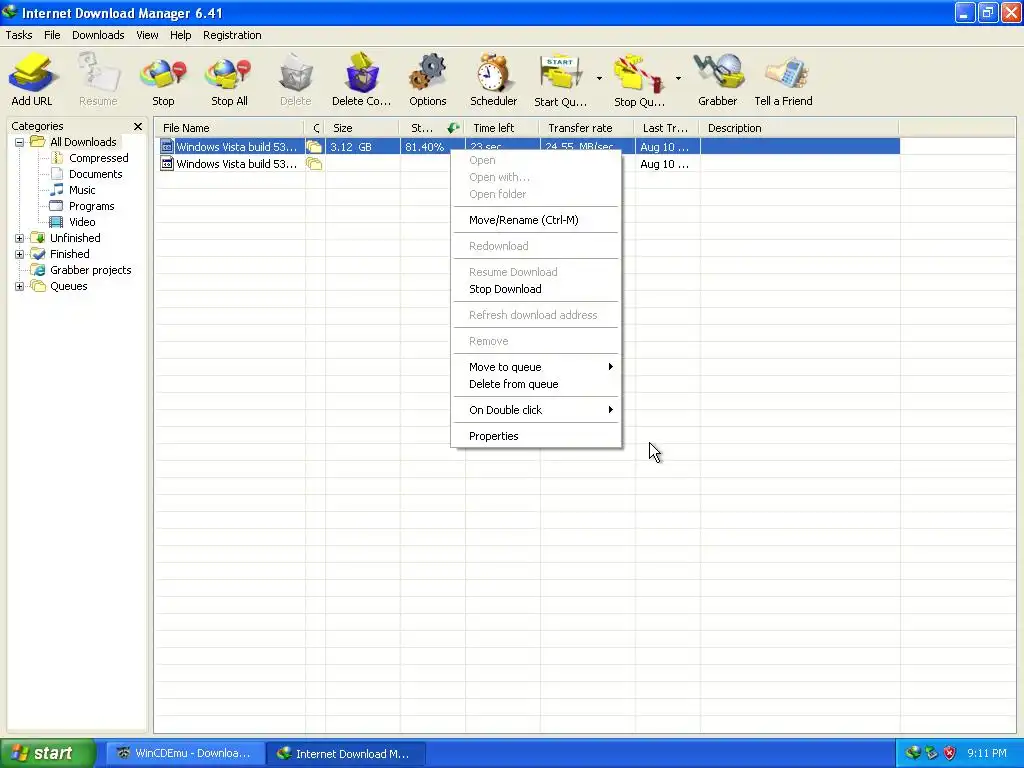This screenshot has height=768, width=1024.
Task: Open the Scheduler clock icon
Action: pyautogui.click(x=493, y=80)
